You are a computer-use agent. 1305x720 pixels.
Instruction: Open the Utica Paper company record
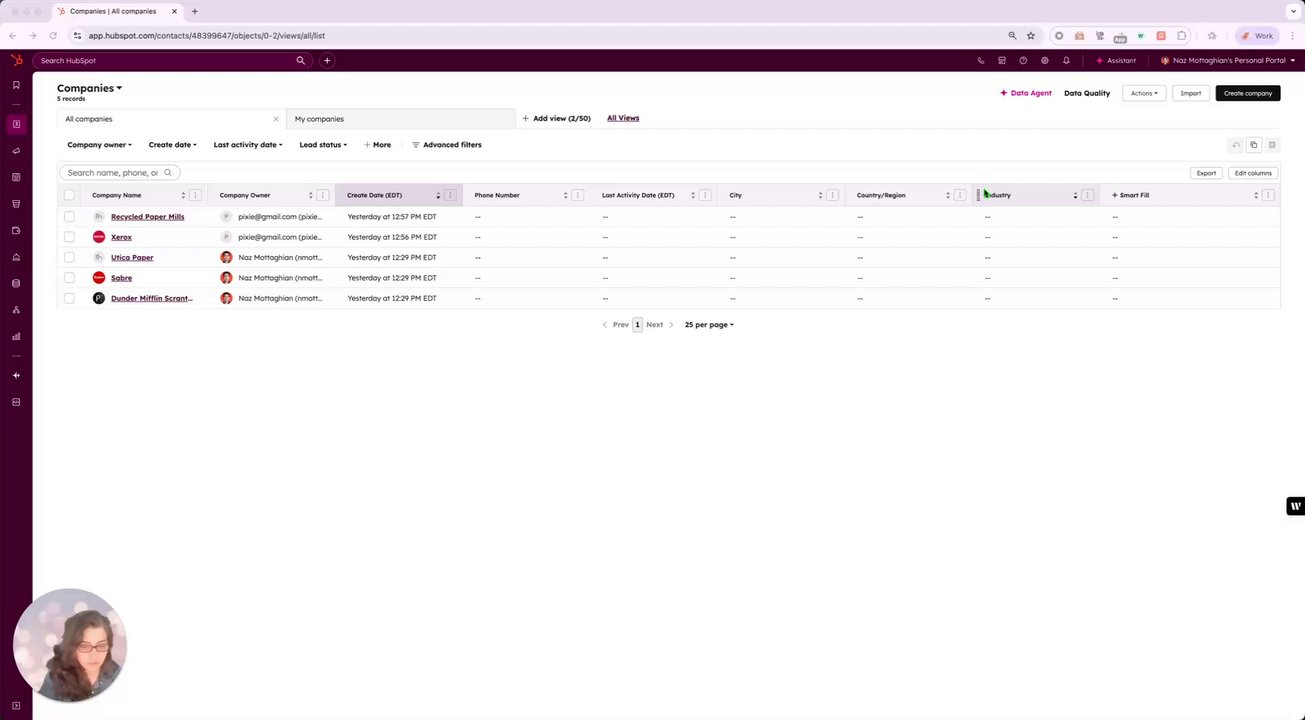point(132,258)
